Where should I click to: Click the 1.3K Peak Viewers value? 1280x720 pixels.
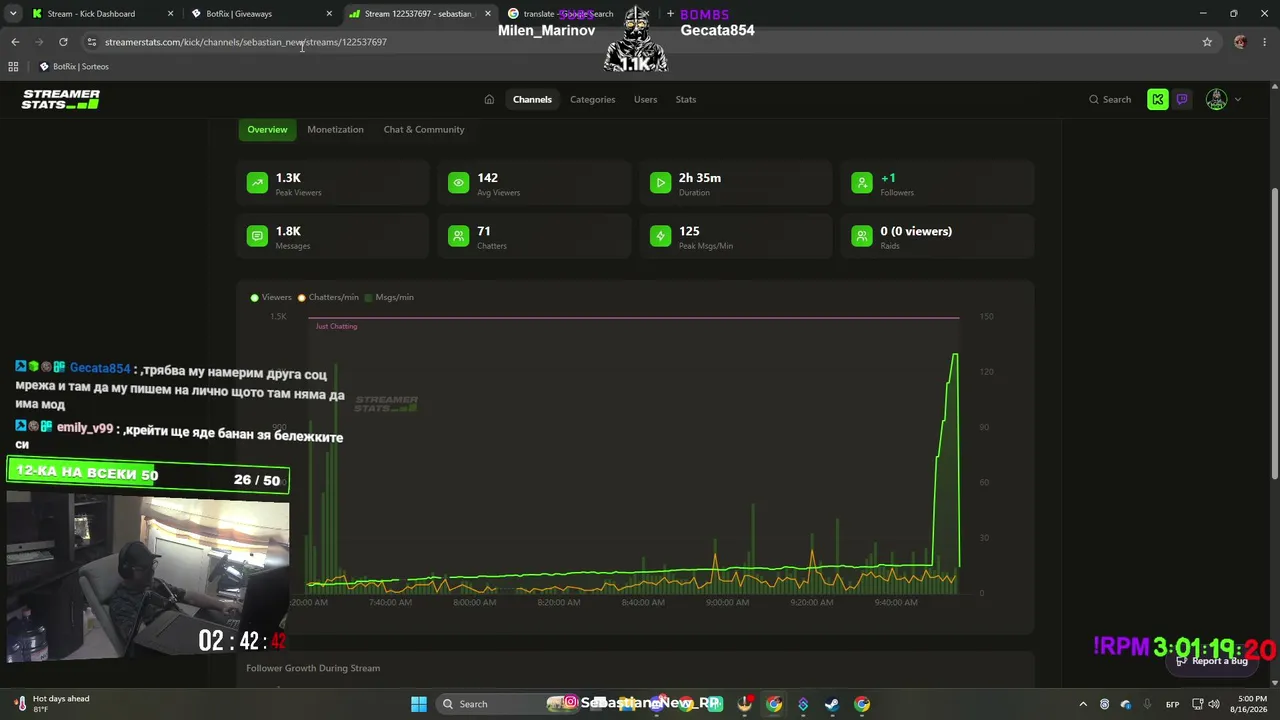(x=288, y=178)
